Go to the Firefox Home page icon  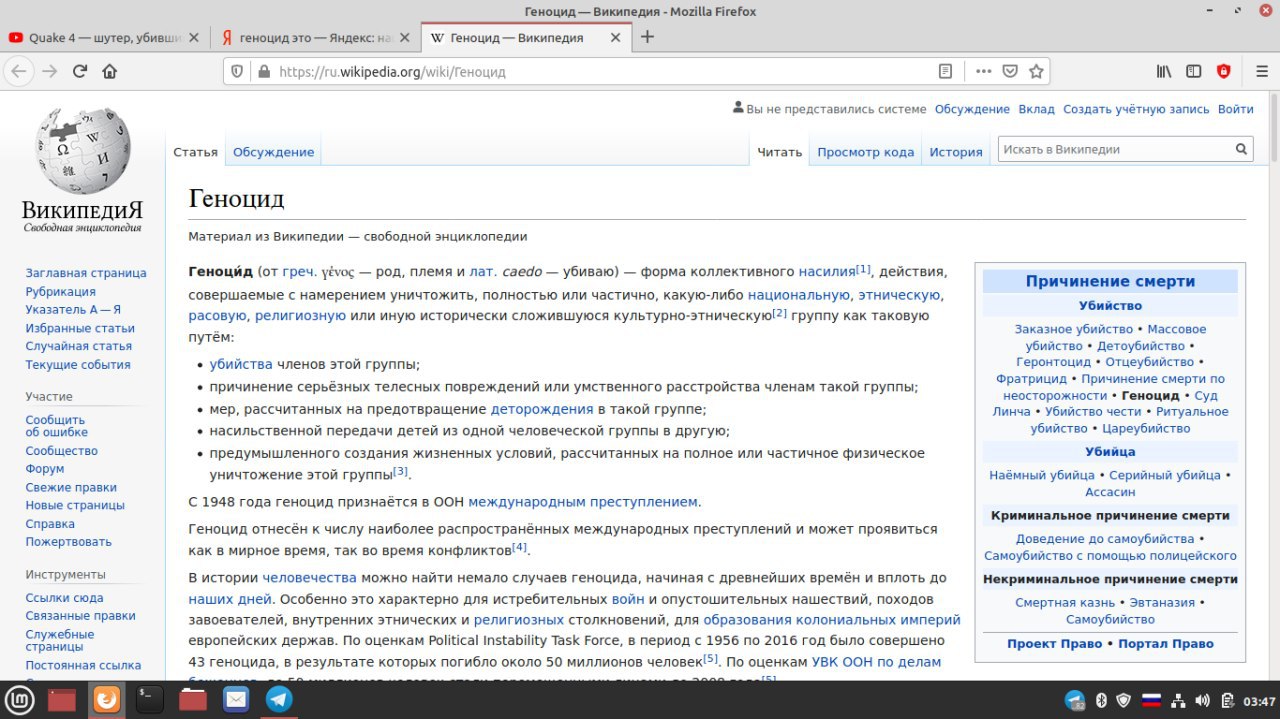point(110,71)
